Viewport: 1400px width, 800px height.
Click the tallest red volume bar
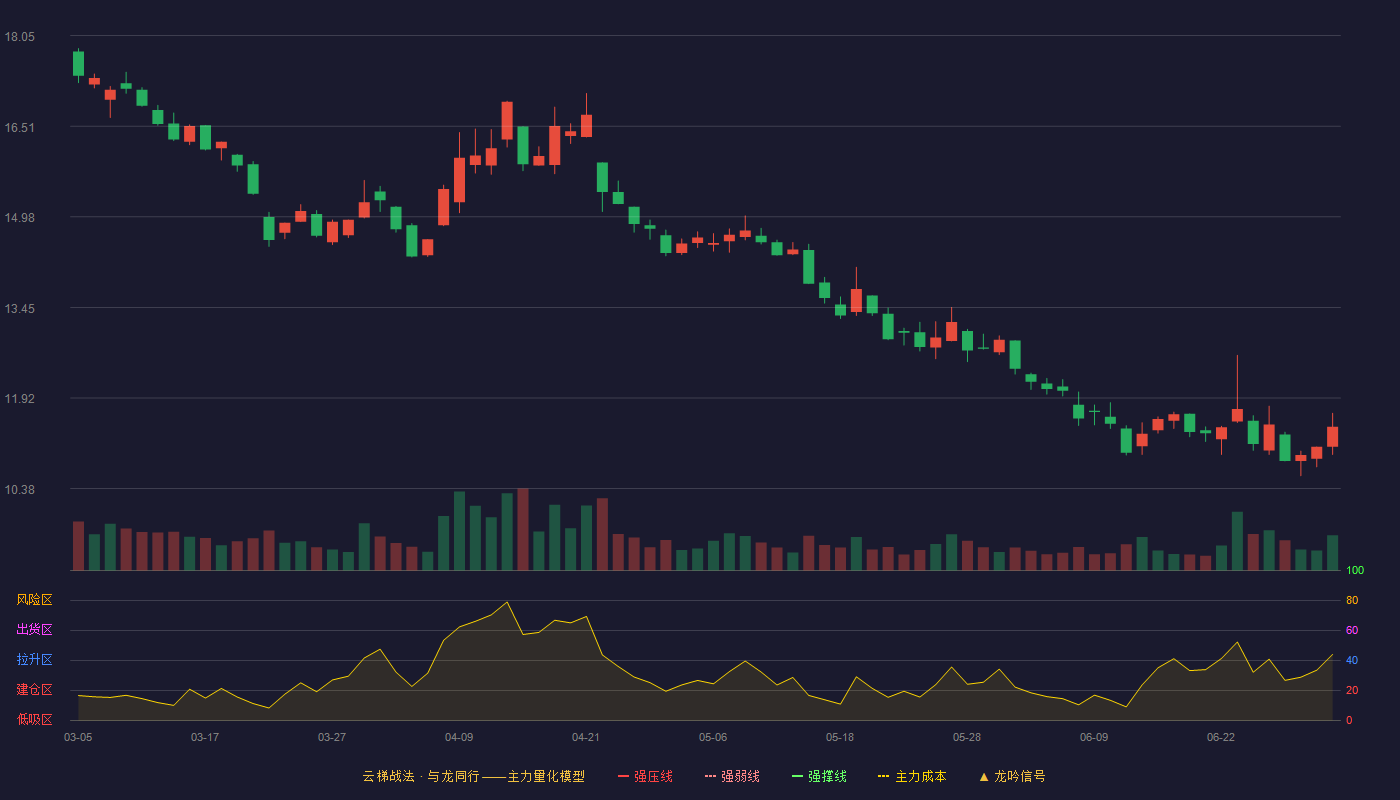(523, 529)
